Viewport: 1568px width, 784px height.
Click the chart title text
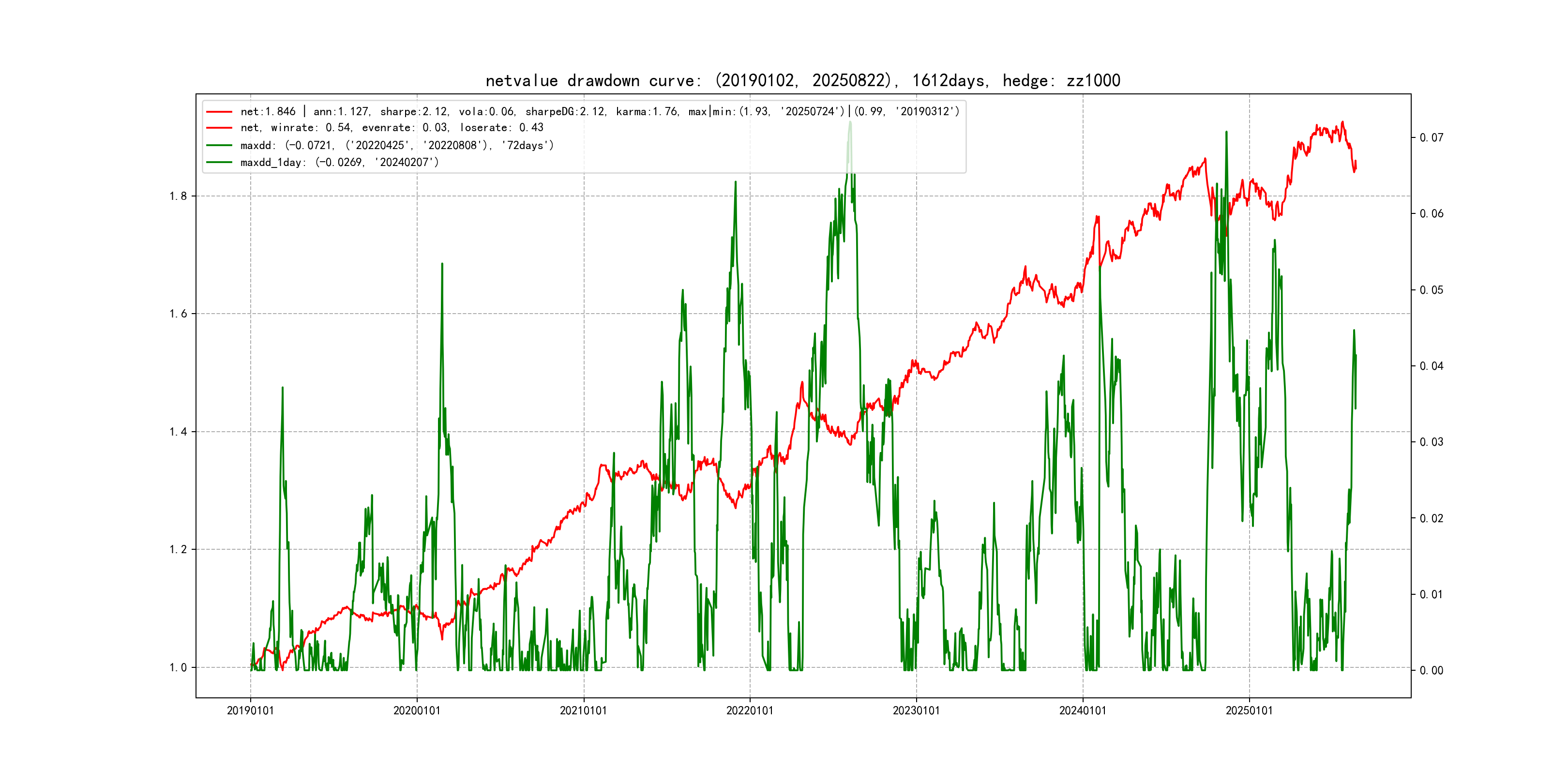point(802,80)
